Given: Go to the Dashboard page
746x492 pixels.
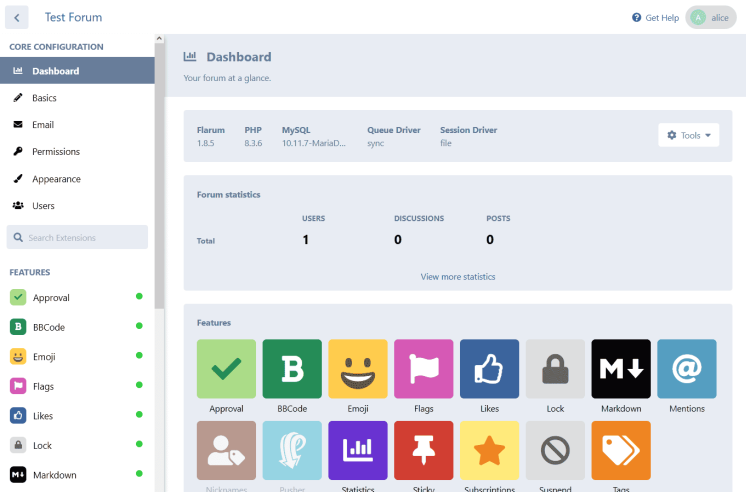Looking at the screenshot, I should (x=77, y=70).
